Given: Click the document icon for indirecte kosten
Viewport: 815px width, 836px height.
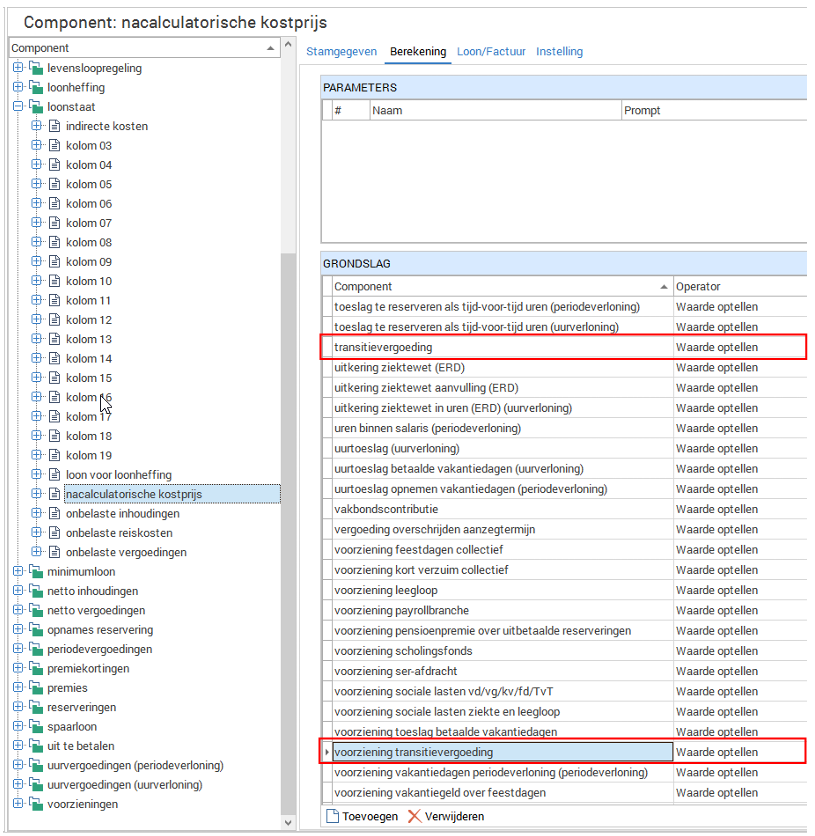Looking at the screenshot, I should coord(55,127).
